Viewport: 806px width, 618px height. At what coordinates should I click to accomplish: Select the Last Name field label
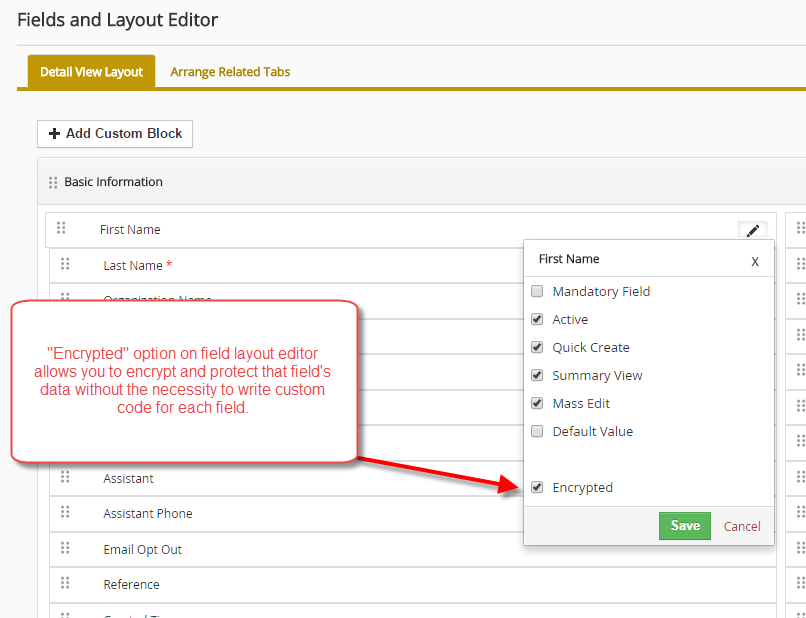pyautogui.click(x=133, y=265)
